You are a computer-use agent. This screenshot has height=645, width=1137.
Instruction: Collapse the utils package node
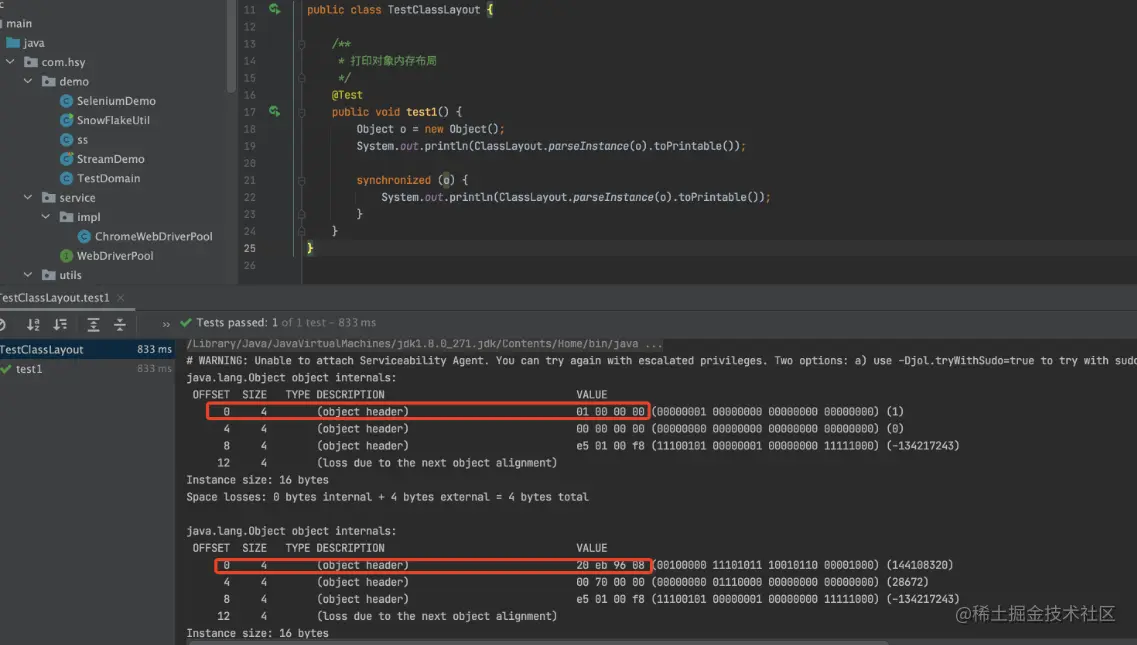pyautogui.click(x=28, y=275)
